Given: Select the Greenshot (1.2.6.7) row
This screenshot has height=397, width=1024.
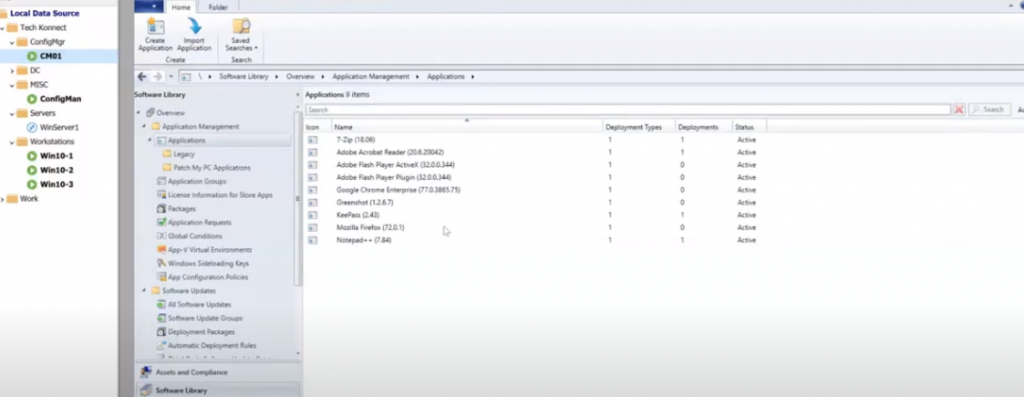Looking at the screenshot, I should pos(536,202).
